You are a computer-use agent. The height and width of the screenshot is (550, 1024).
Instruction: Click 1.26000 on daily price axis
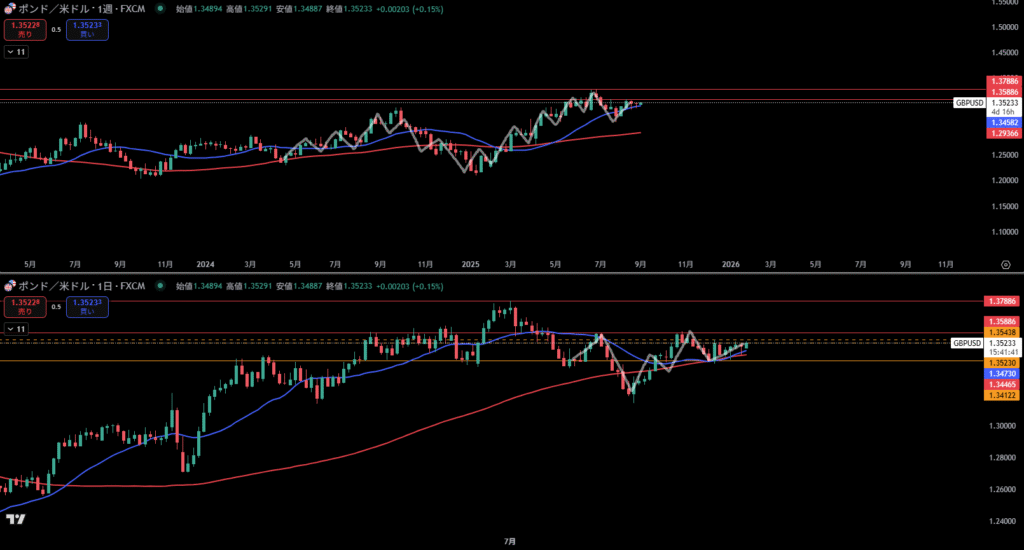(1004, 489)
